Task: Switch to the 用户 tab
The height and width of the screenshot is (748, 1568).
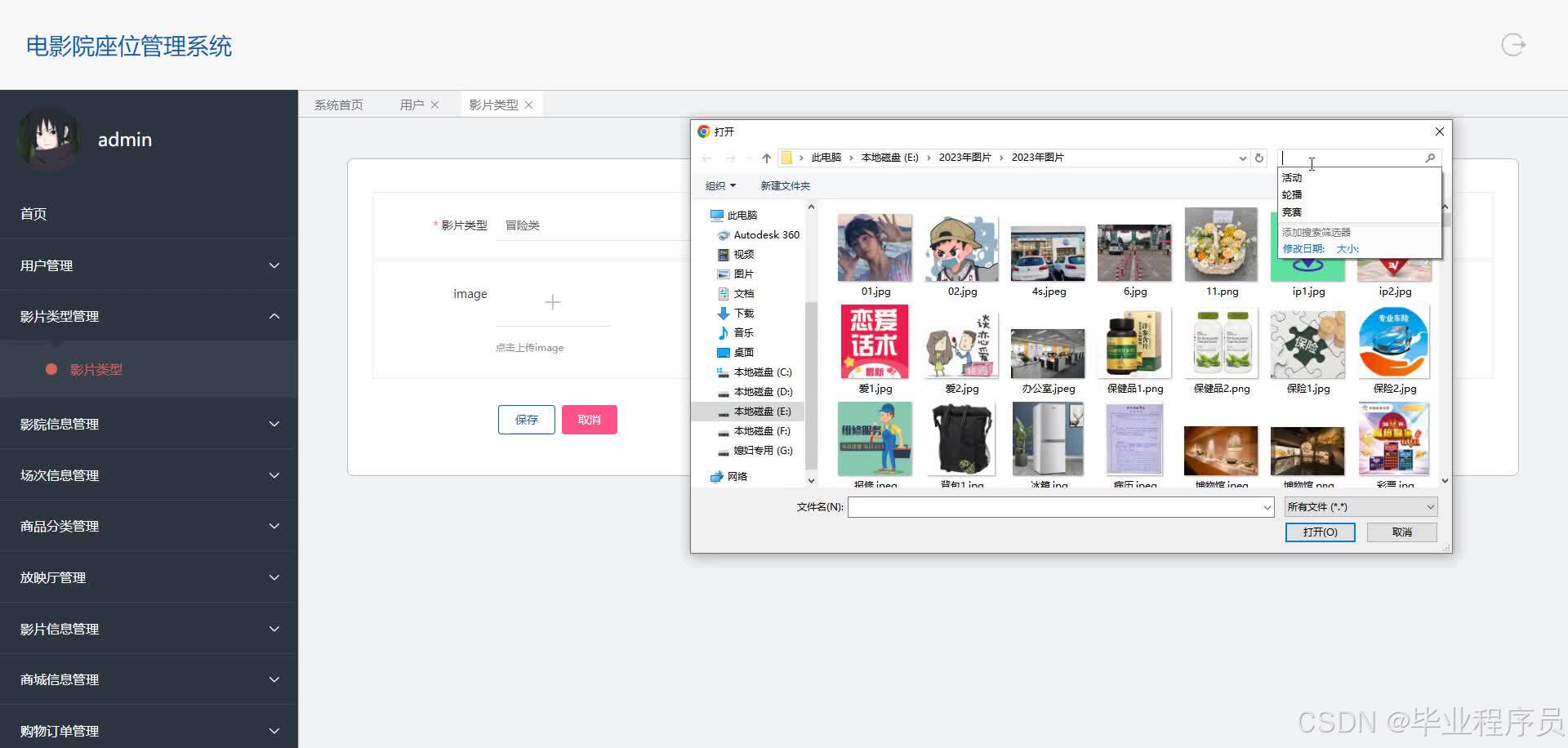Action: (x=412, y=105)
